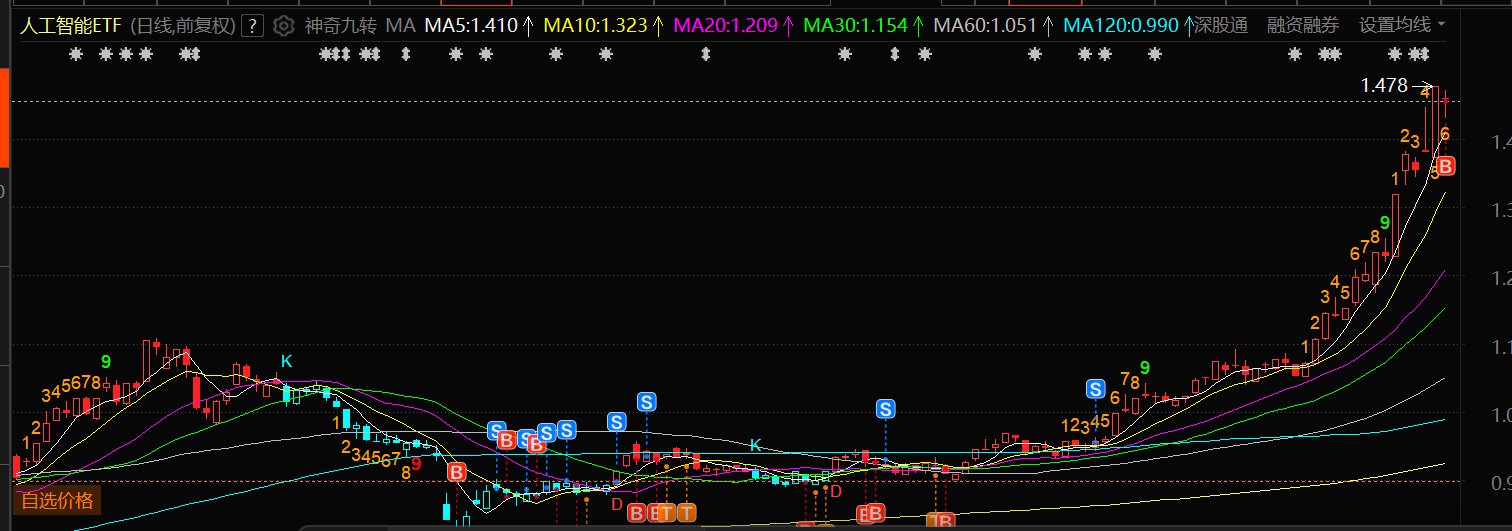
Task: Click the 自选价格 label at chart bottom-left
Action: [x=57, y=500]
